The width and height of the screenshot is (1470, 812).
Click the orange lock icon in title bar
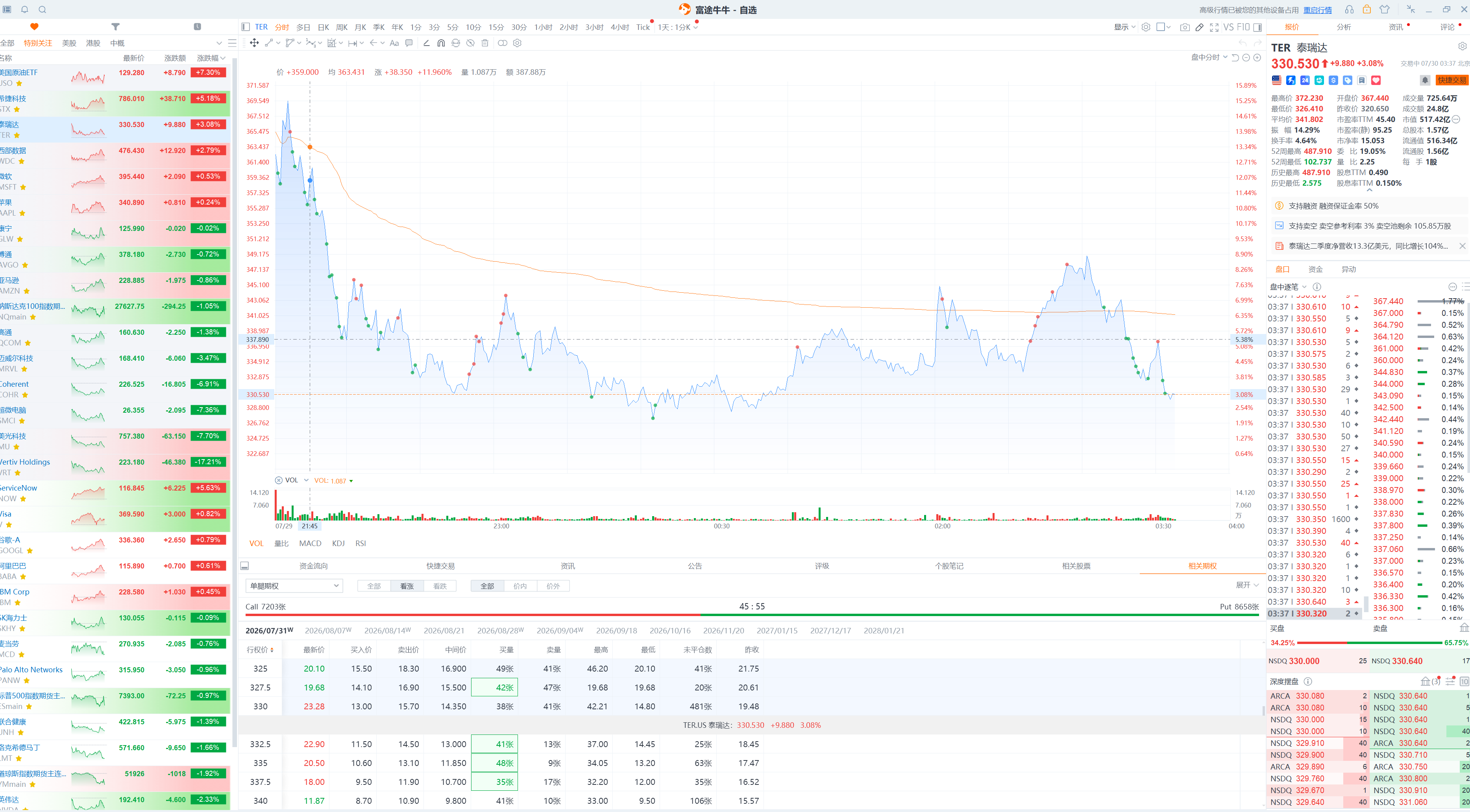coord(1367,9)
